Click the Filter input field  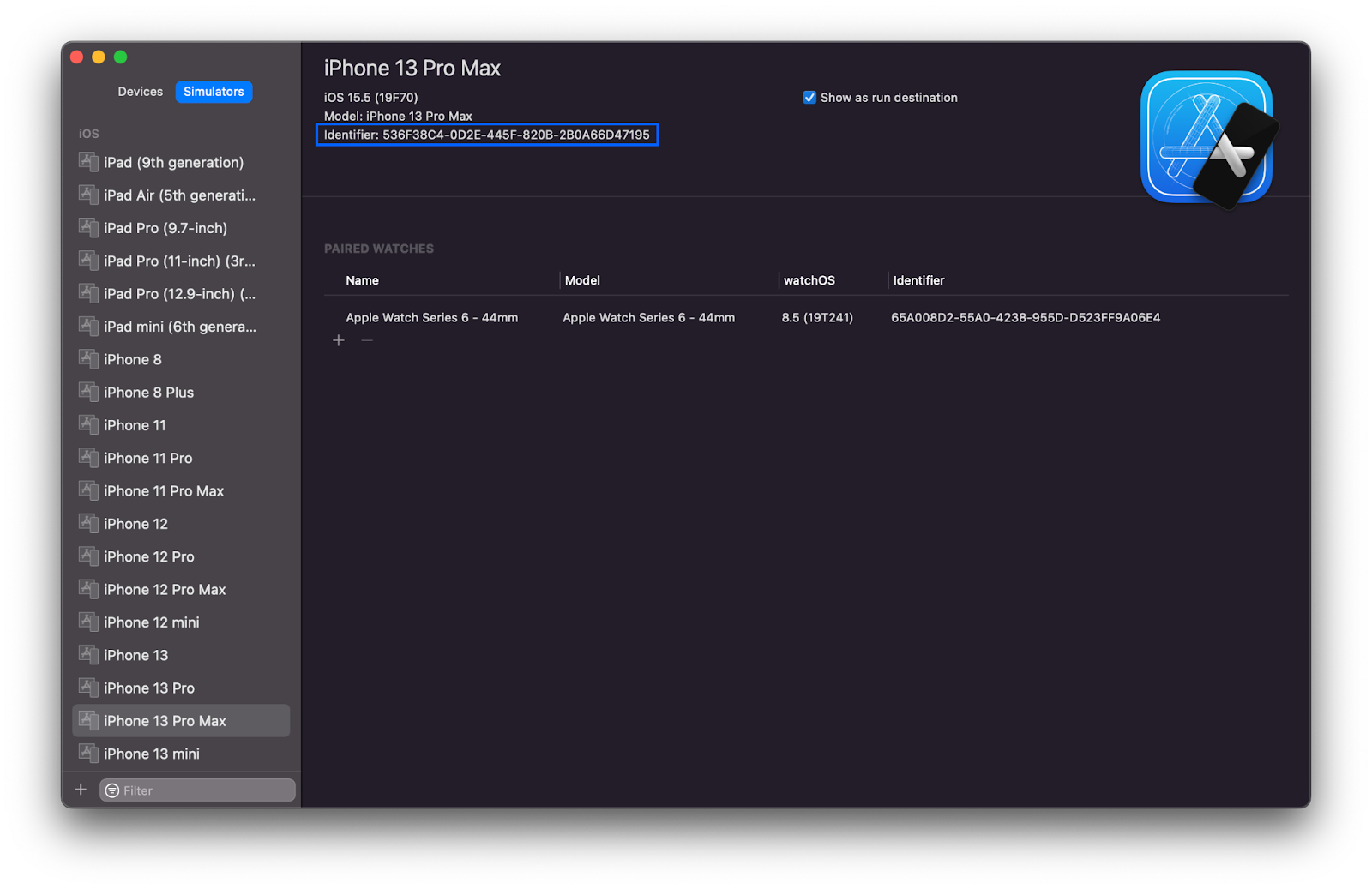click(197, 790)
